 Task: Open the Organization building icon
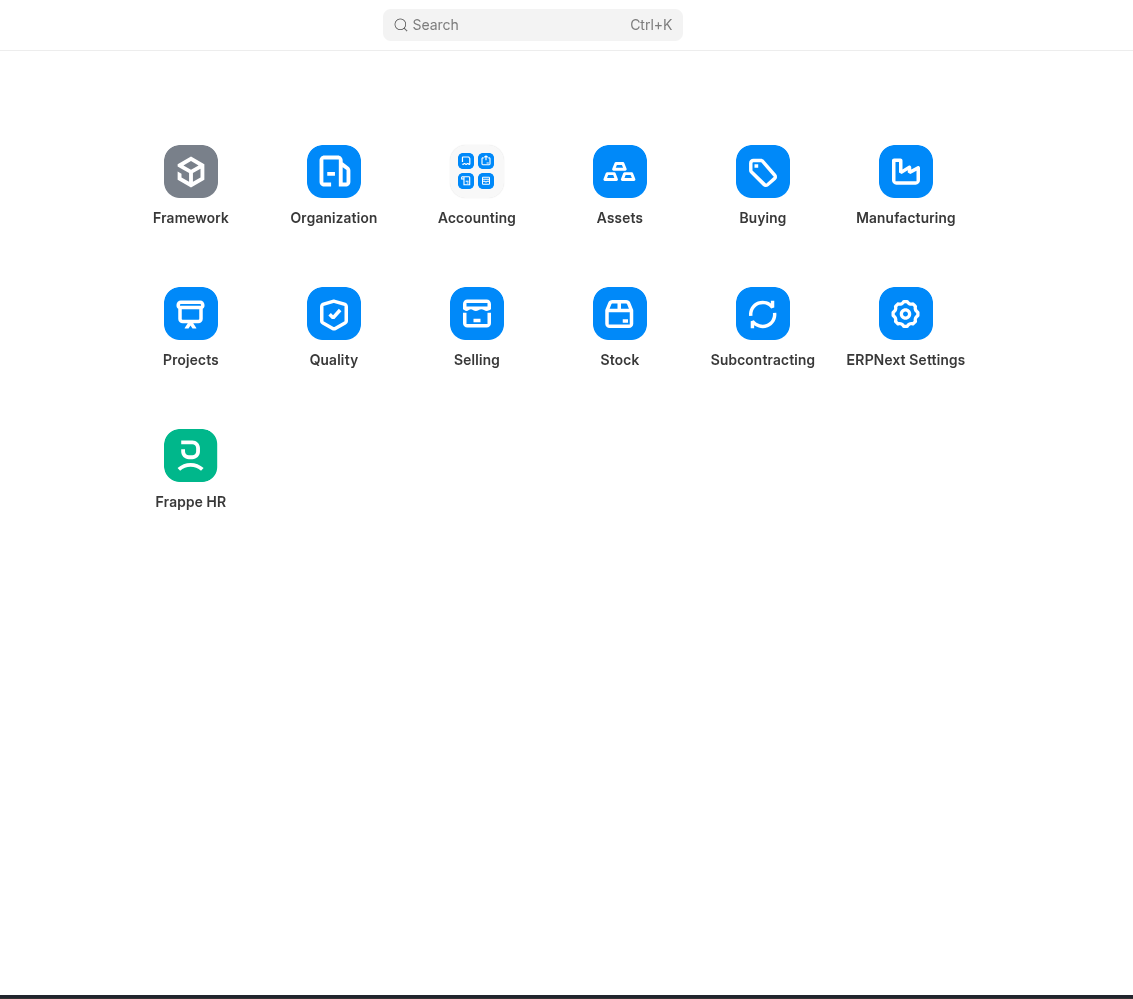[334, 171]
